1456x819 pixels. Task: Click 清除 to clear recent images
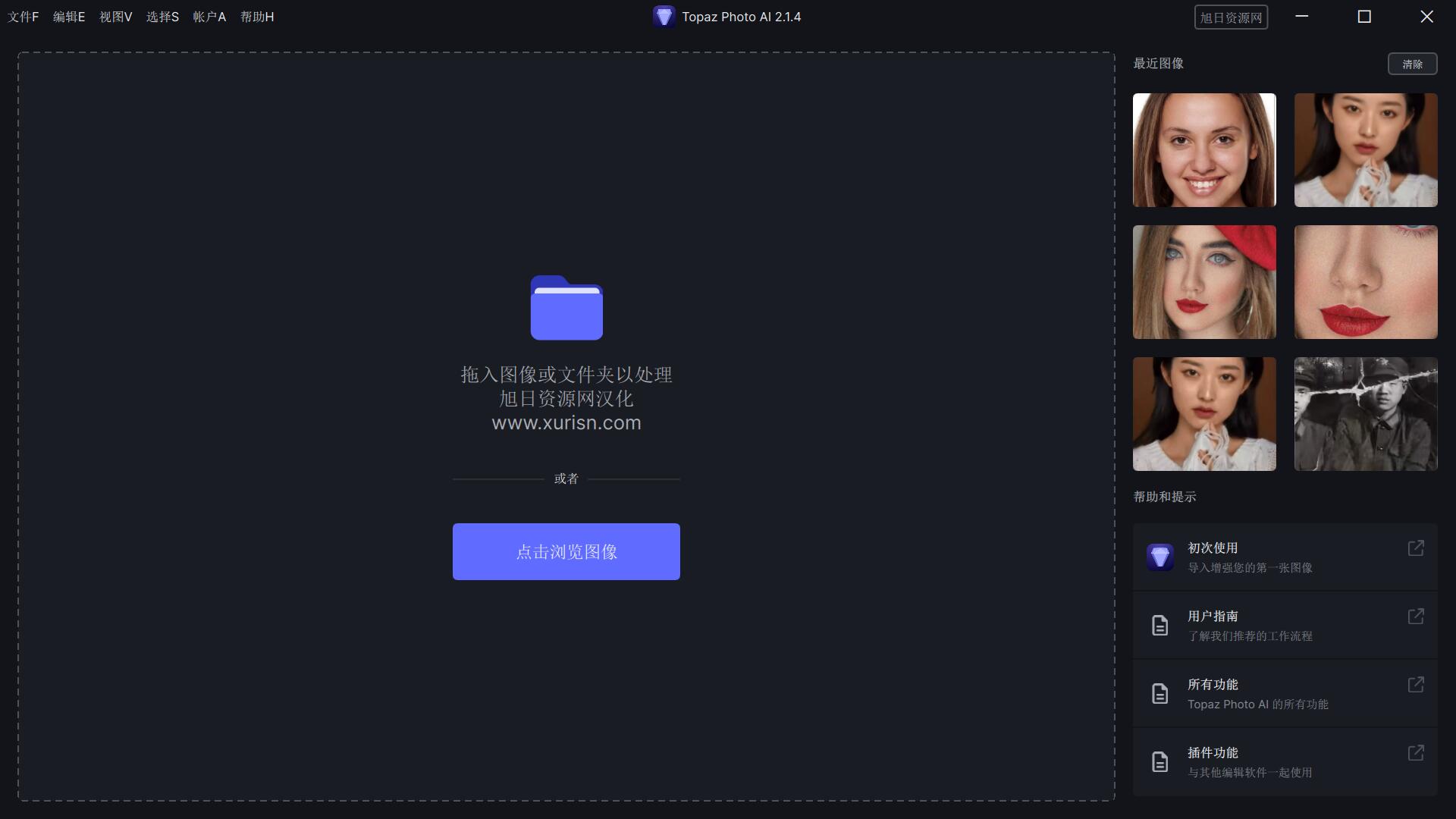coord(1413,64)
